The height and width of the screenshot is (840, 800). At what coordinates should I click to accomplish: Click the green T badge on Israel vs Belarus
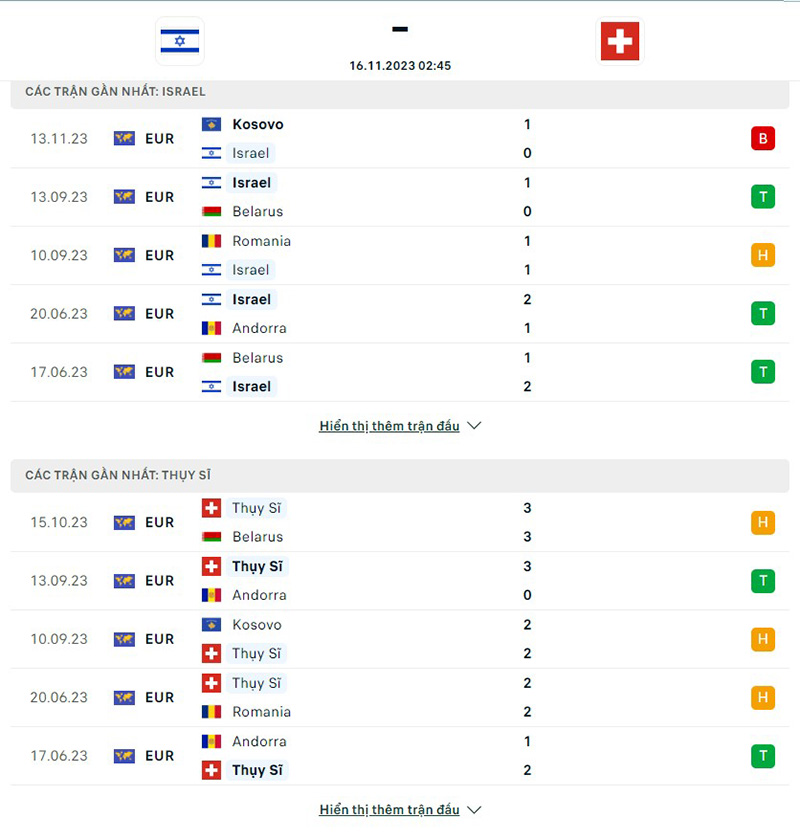763,197
